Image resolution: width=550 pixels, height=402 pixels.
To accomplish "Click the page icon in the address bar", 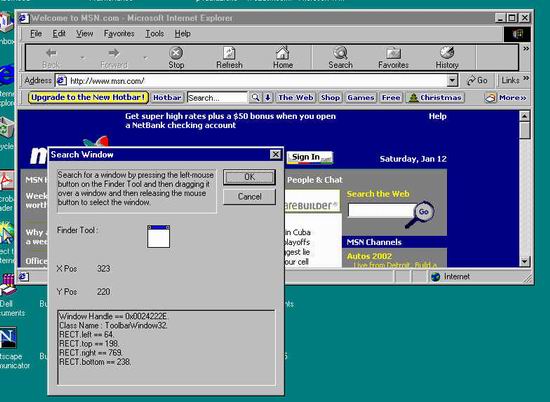I will pos(61,81).
